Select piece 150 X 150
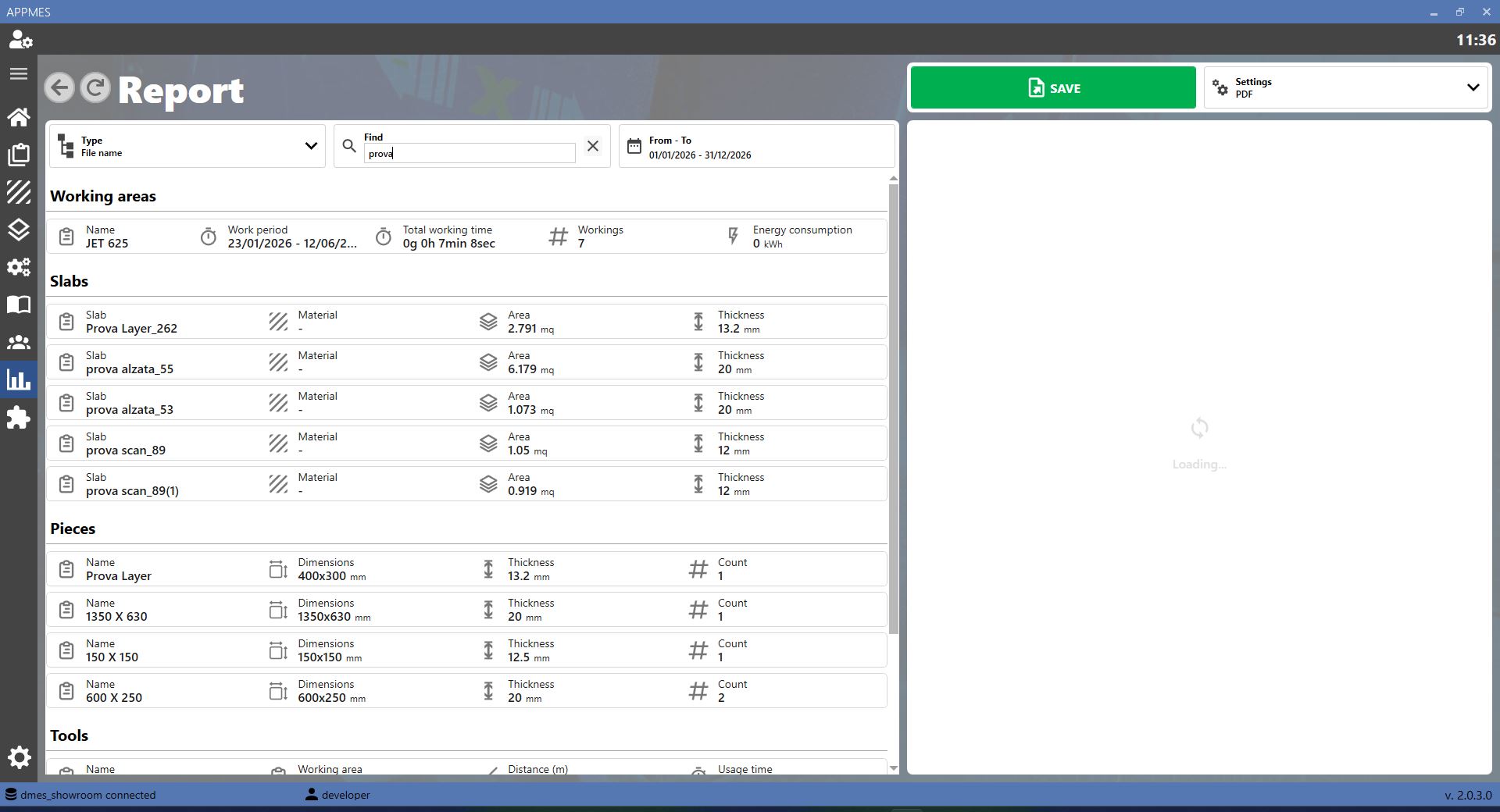Image resolution: width=1500 pixels, height=812 pixels. pos(466,650)
